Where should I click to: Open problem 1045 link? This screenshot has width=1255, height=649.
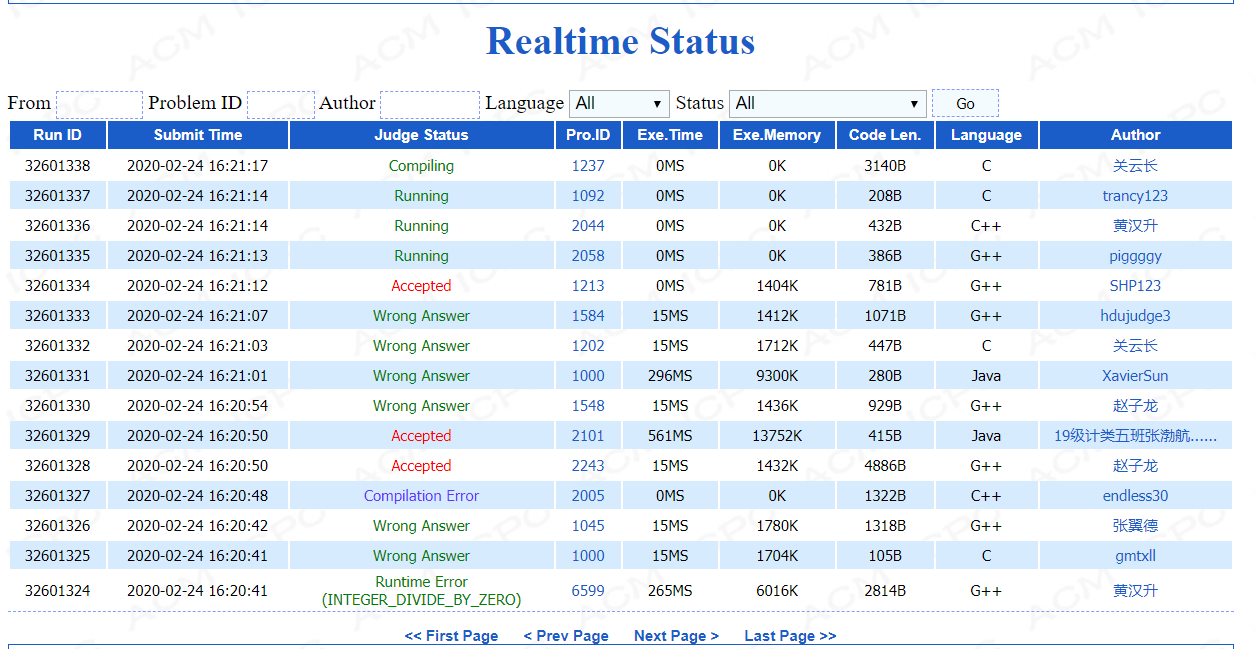point(588,526)
